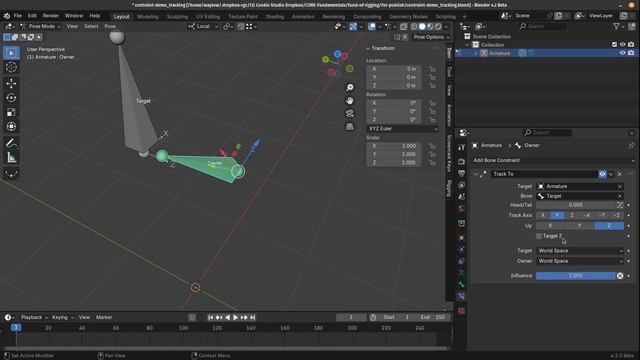
Task: Click the End frame field
Action: pyautogui.click(x=433, y=317)
